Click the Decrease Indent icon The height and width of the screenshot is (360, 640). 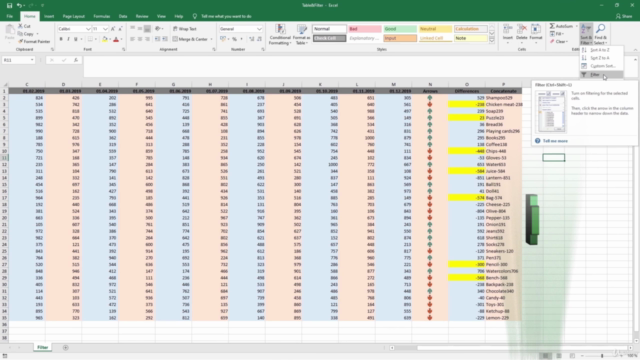click(158, 39)
